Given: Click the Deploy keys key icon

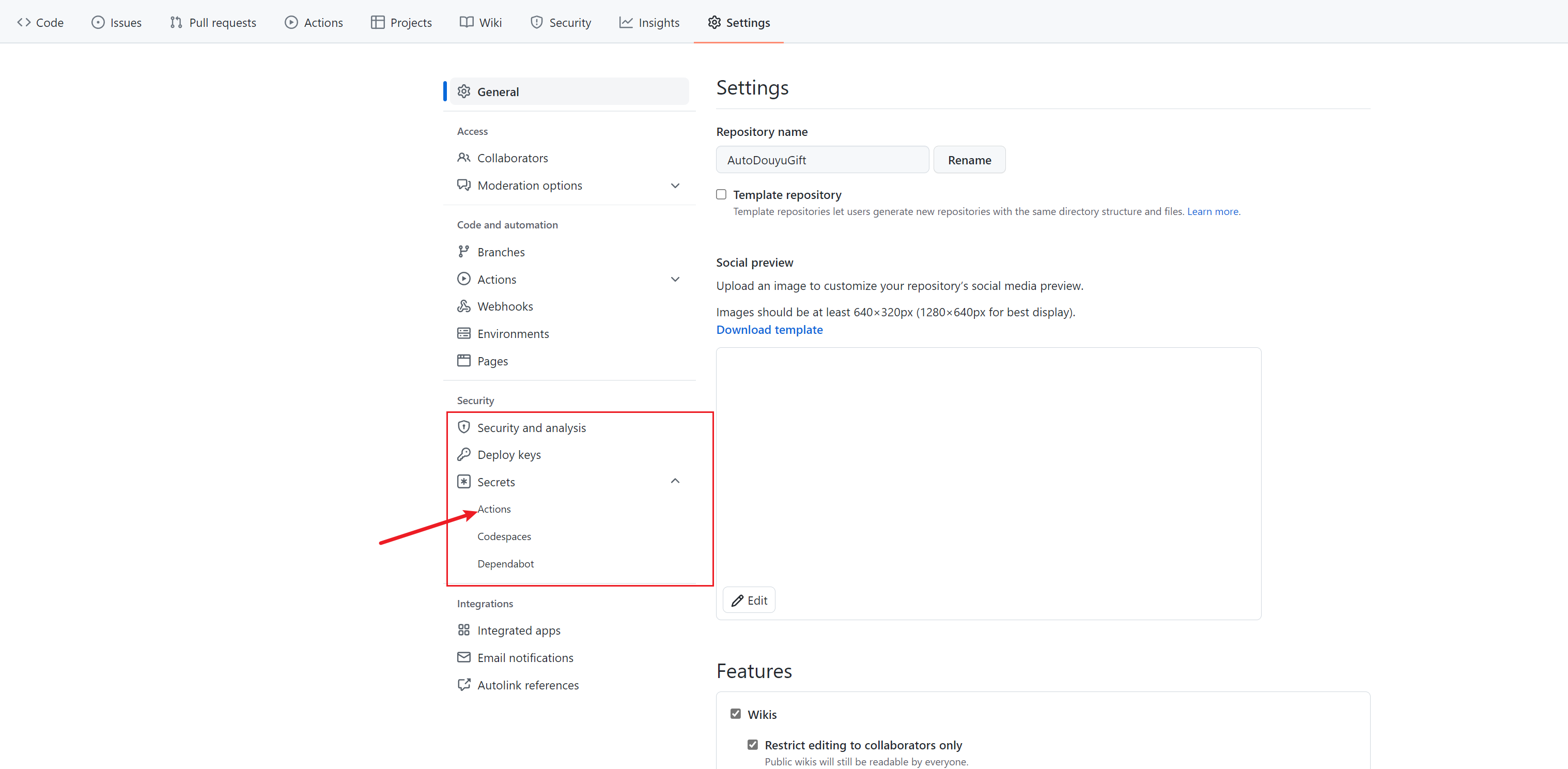Looking at the screenshot, I should click(464, 455).
